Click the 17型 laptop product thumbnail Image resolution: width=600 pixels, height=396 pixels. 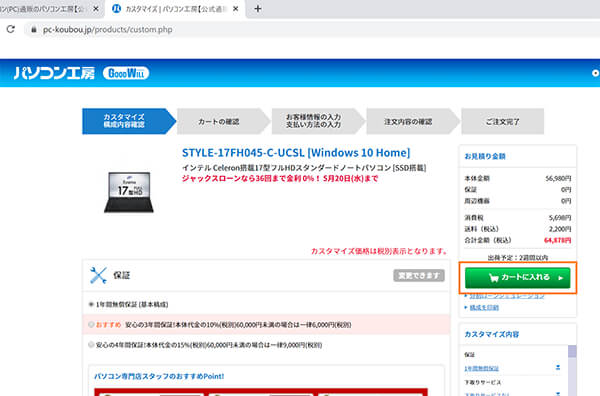pos(129,192)
